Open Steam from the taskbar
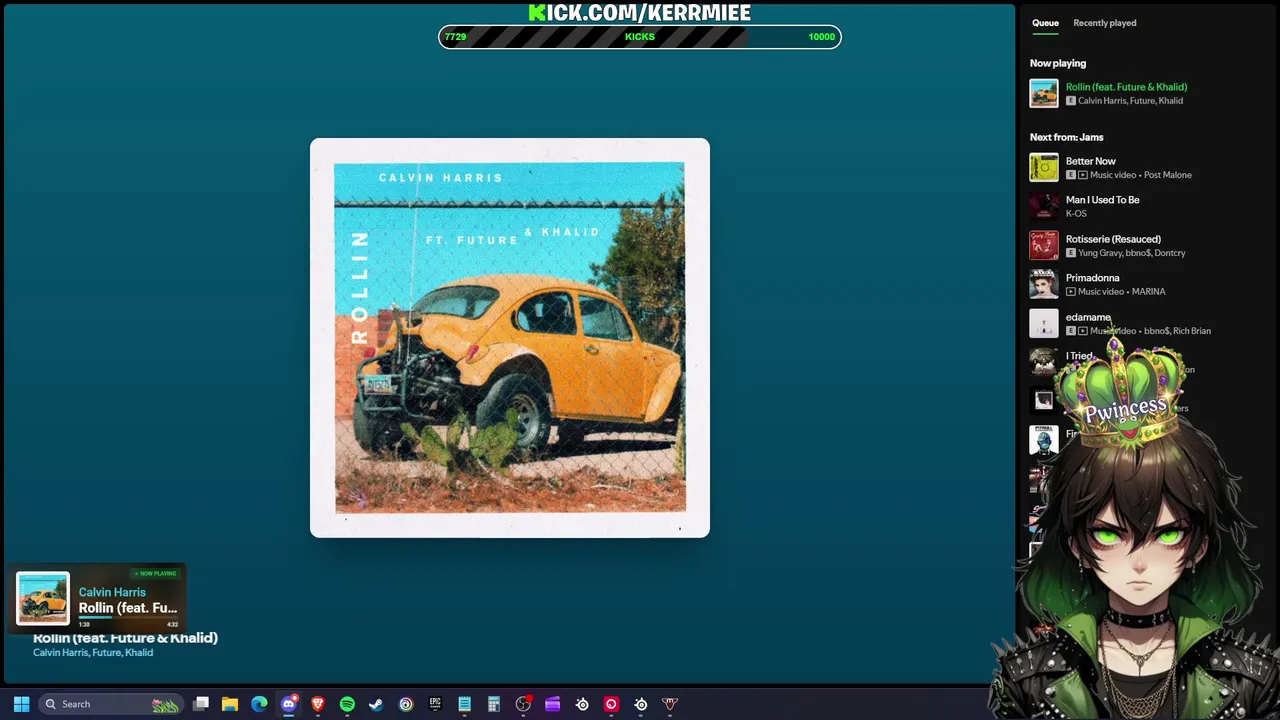Image resolution: width=1280 pixels, height=720 pixels. [x=376, y=704]
